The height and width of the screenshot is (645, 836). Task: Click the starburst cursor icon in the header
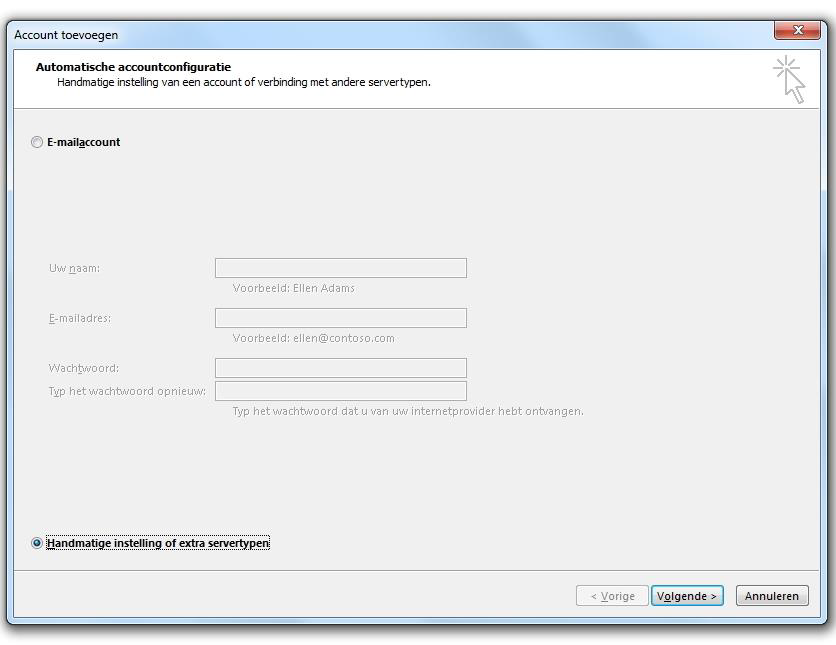pos(788,79)
